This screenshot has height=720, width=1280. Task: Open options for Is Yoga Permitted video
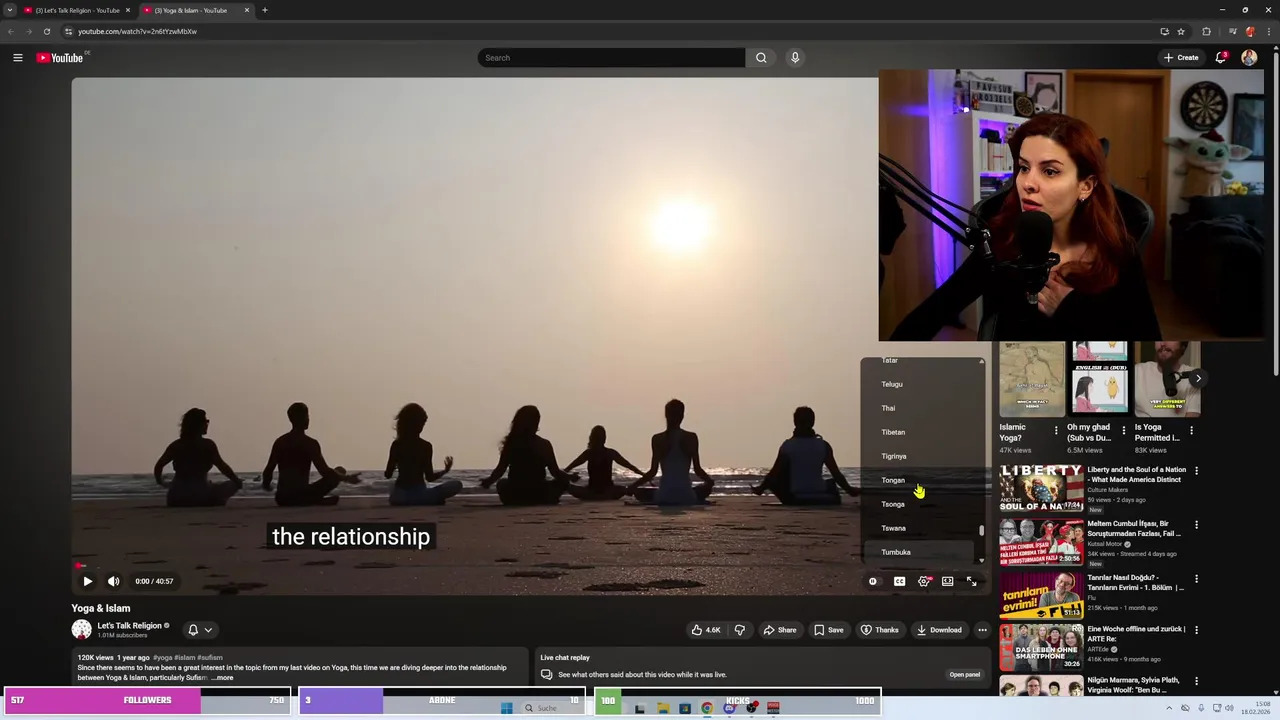point(1191,431)
